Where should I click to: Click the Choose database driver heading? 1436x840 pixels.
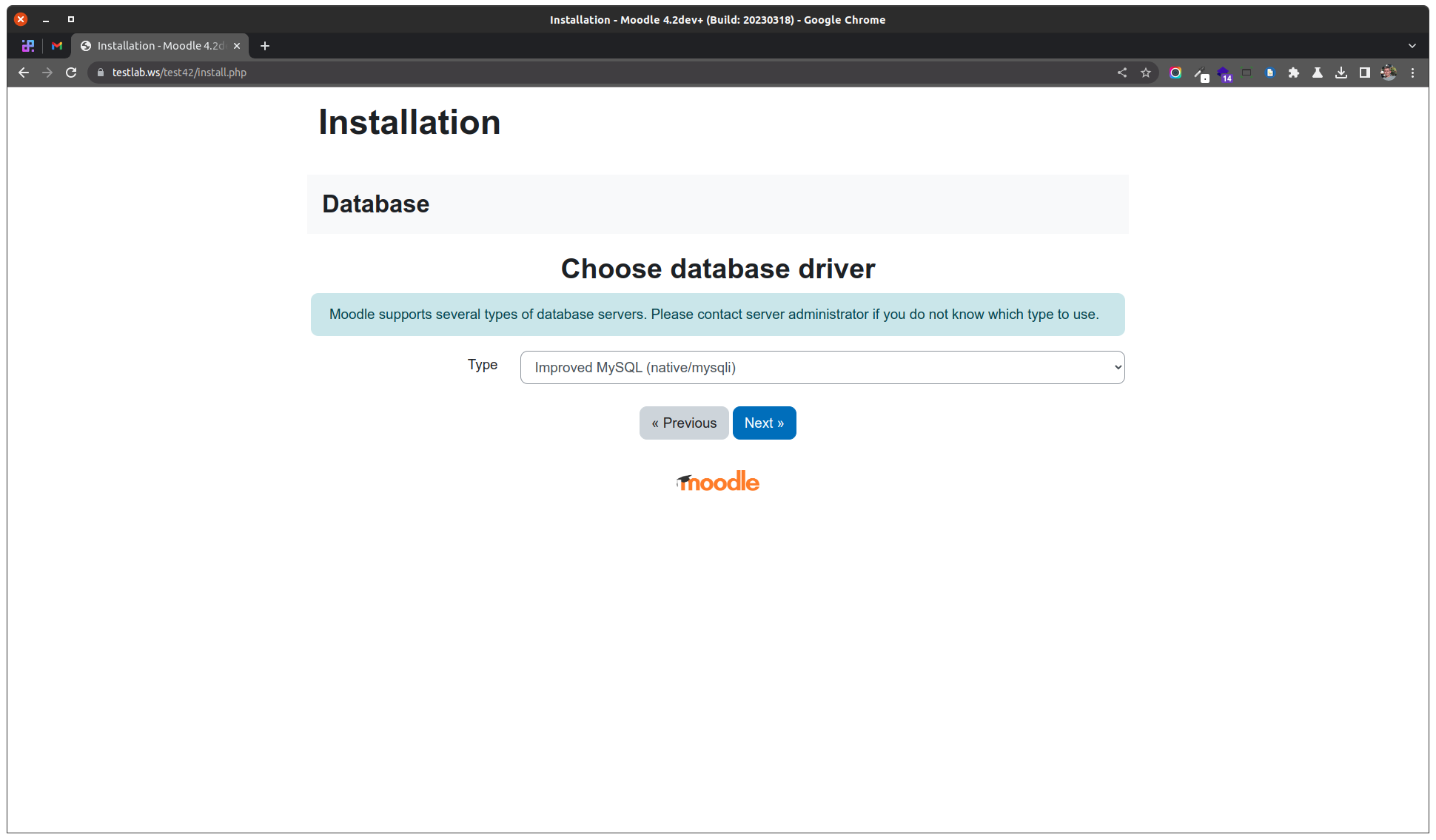[x=718, y=269]
